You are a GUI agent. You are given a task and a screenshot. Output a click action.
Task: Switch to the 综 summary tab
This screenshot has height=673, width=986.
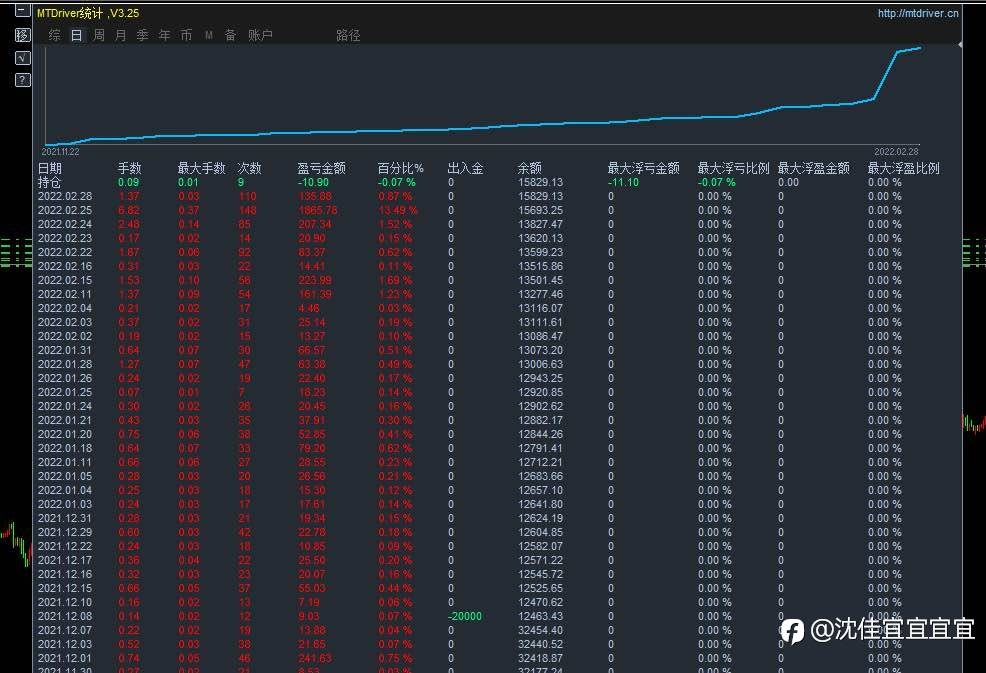[54, 35]
